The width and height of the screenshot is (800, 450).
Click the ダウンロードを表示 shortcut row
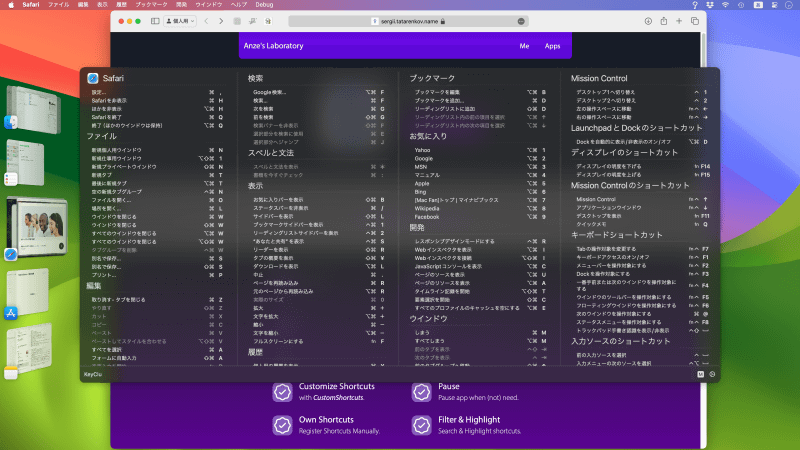coord(319,266)
